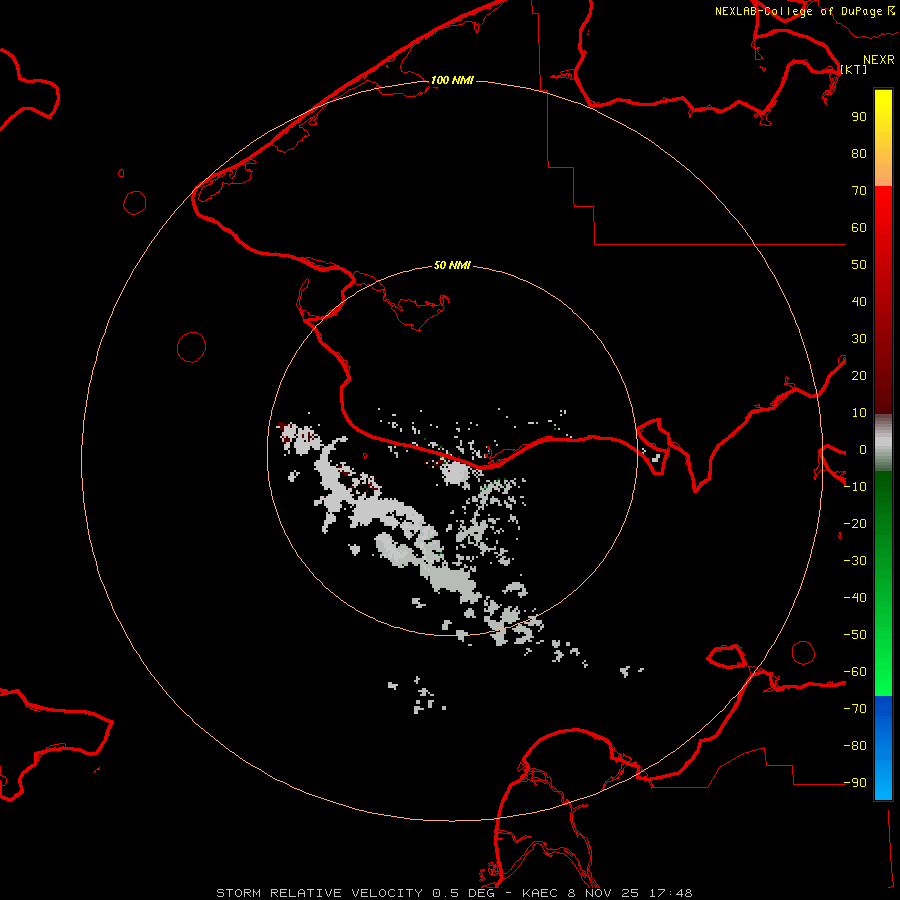
Task: Click the 40 value on velocity scale
Action: click(x=859, y=301)
